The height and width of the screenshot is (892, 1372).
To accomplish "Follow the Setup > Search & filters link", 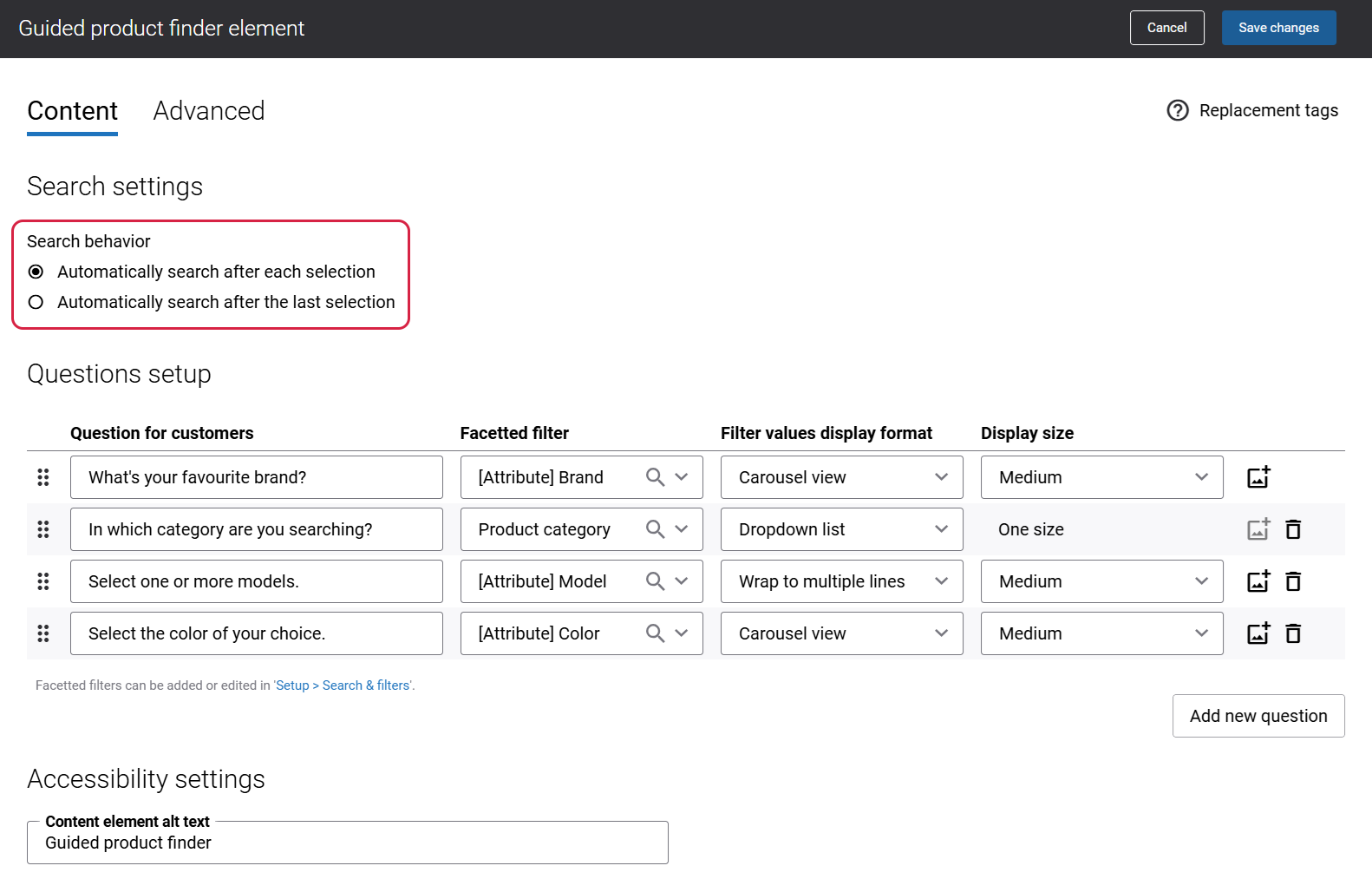I will [343, 685].
